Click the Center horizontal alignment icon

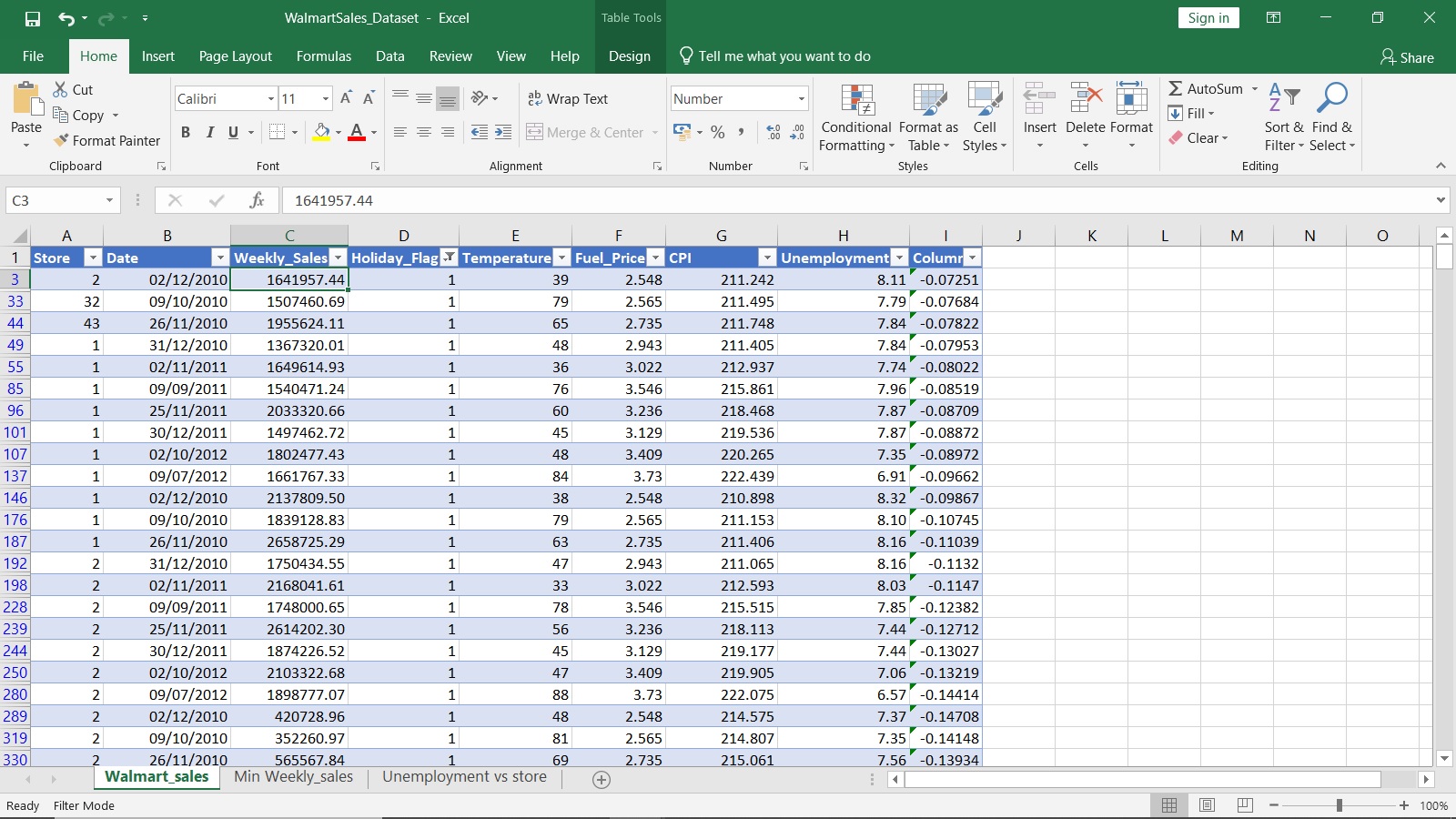coord(424,132)
